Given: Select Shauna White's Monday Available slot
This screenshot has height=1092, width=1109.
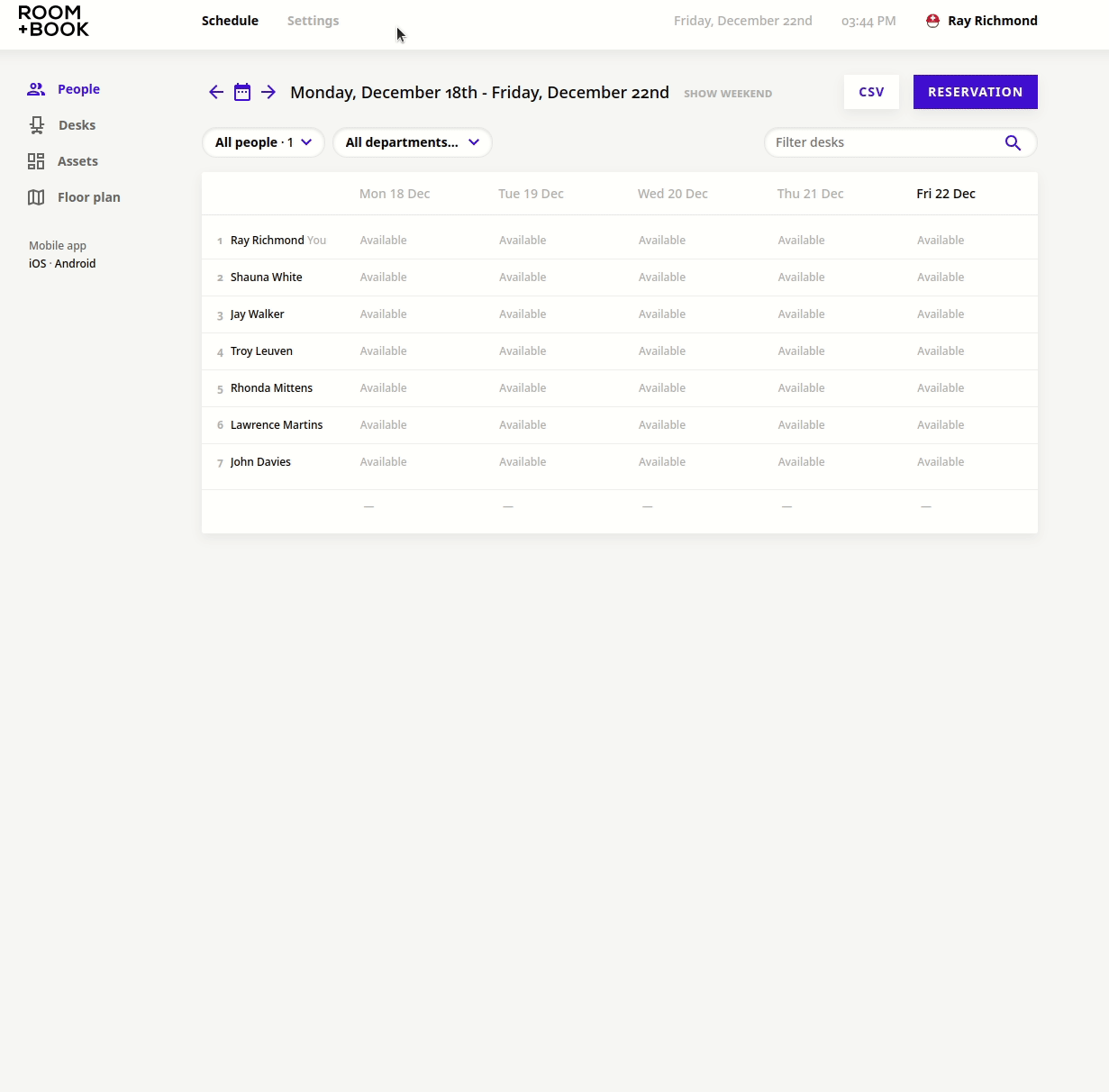Looking at the screenshot, I should [x=383, y=277].
